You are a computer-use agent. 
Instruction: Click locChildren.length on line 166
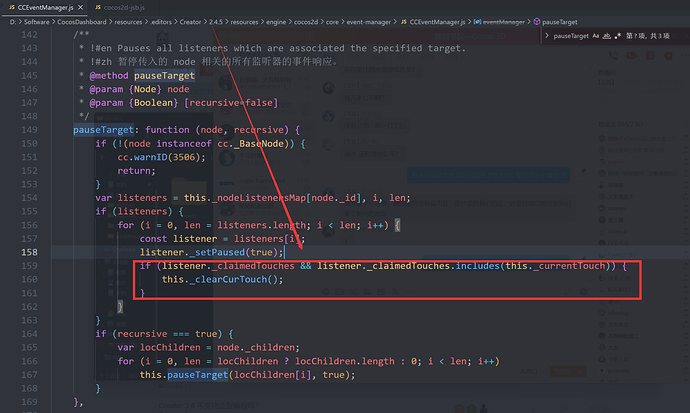click(345, 361)
